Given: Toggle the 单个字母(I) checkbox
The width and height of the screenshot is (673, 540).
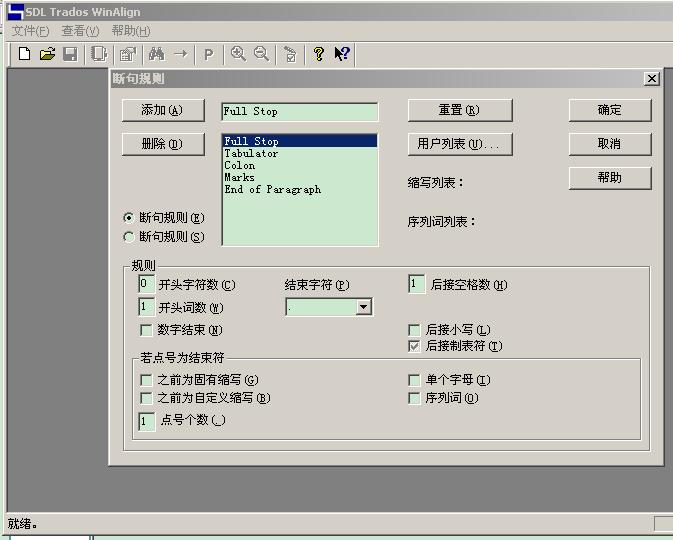Looking at the screenshot, I should (414, 380).
